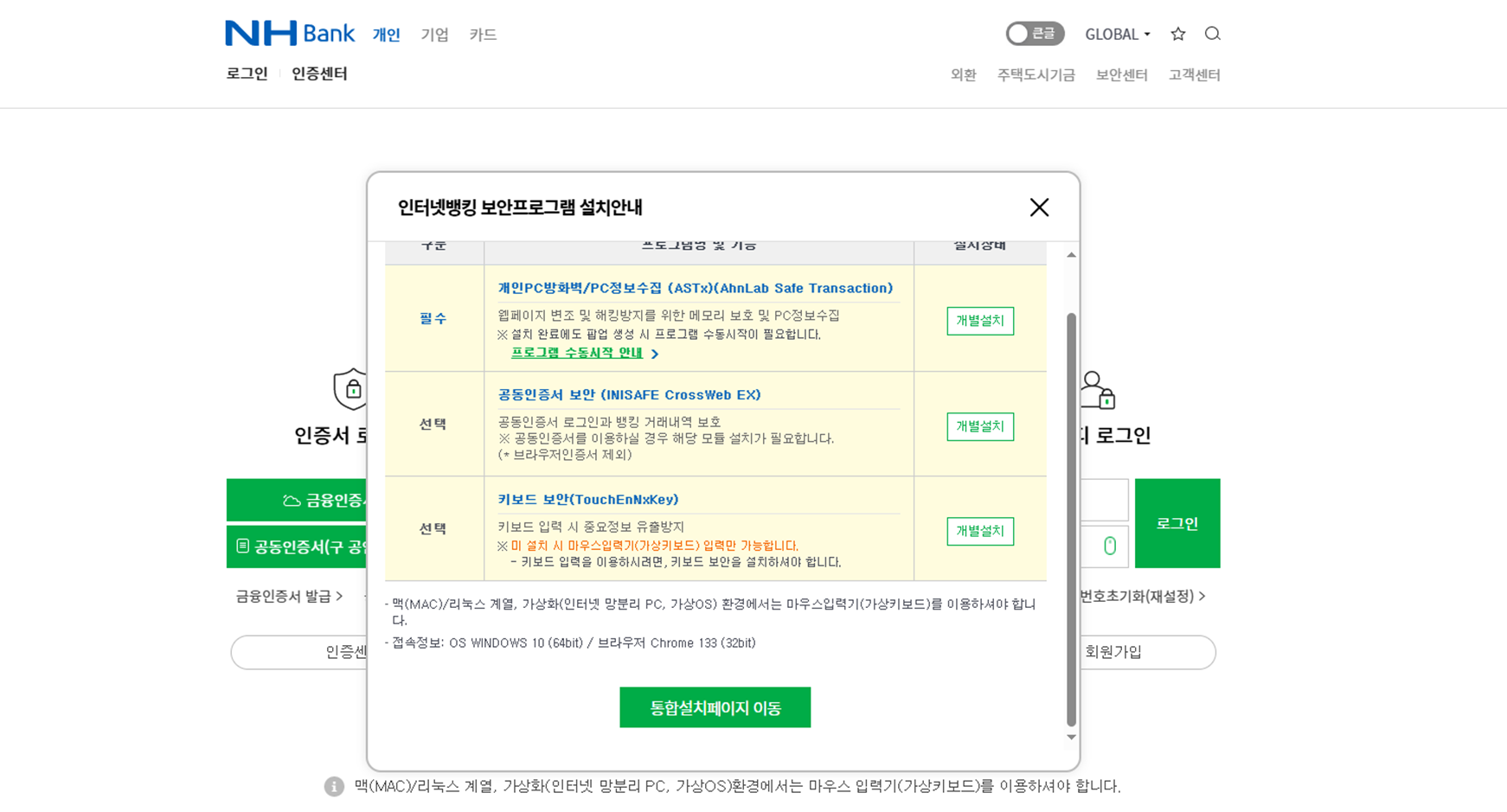Viewport: 1507px width, 812px height.
Task: Go to 고객센터 menu
Action: click(1194, 75)
